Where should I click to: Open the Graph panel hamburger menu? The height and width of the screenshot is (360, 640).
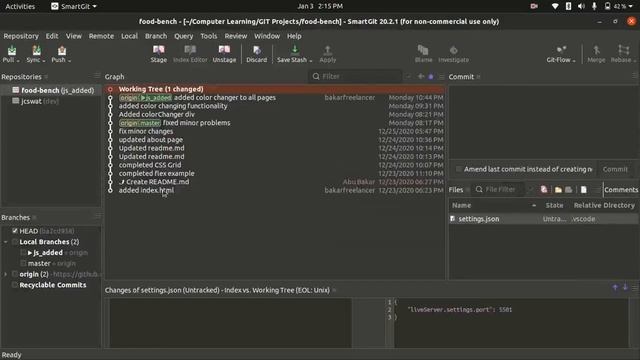(441, 76)
